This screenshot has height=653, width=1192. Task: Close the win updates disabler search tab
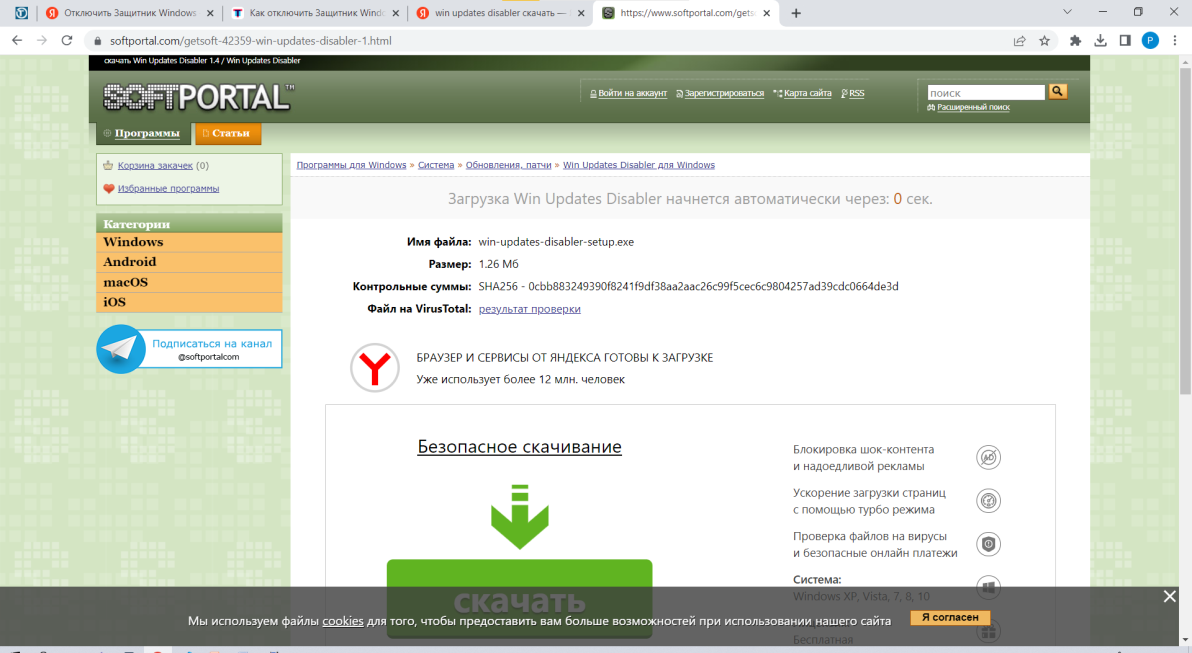coord(581,13)
